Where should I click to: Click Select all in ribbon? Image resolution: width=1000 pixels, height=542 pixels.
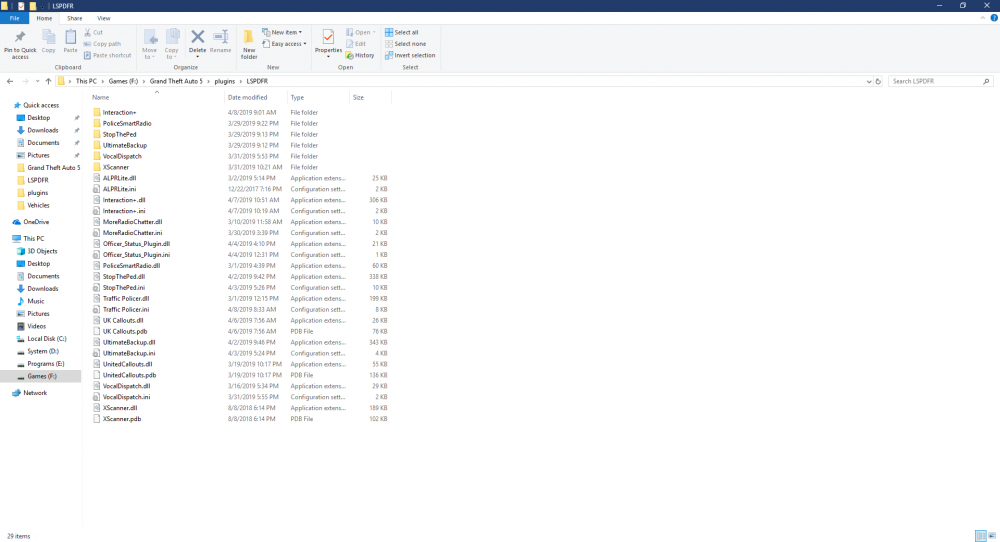click(x=402, y=32)
